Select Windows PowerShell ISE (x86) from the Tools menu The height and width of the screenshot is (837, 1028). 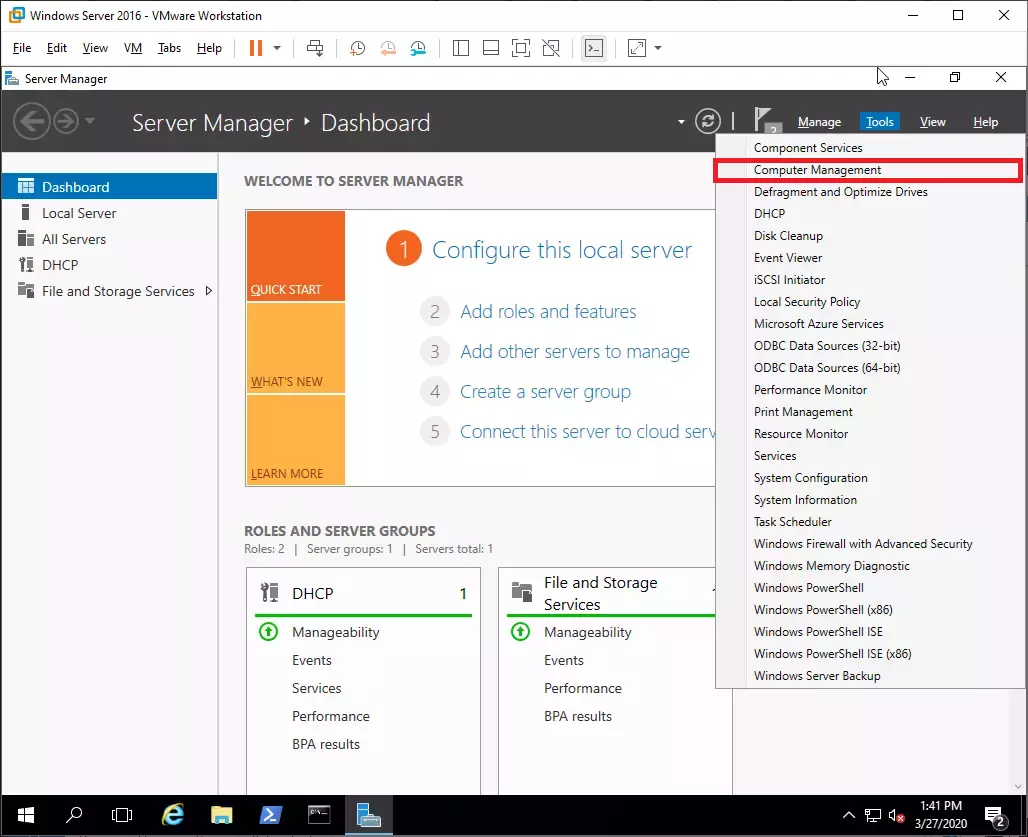tap(870, 653)
